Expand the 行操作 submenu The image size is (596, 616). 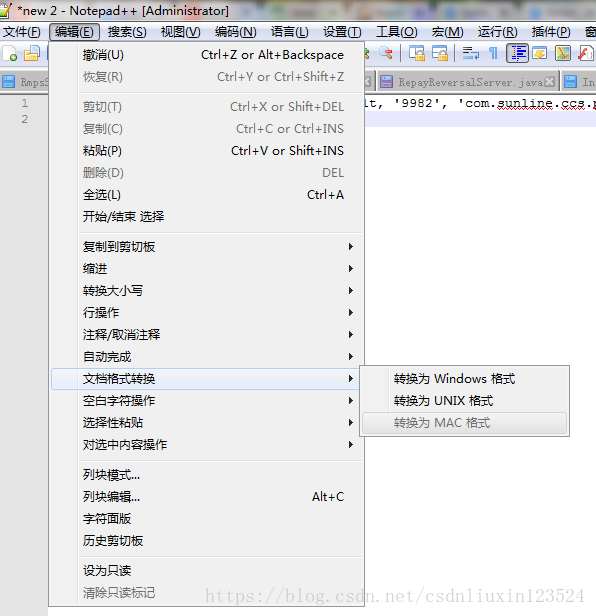coord(207,313)
